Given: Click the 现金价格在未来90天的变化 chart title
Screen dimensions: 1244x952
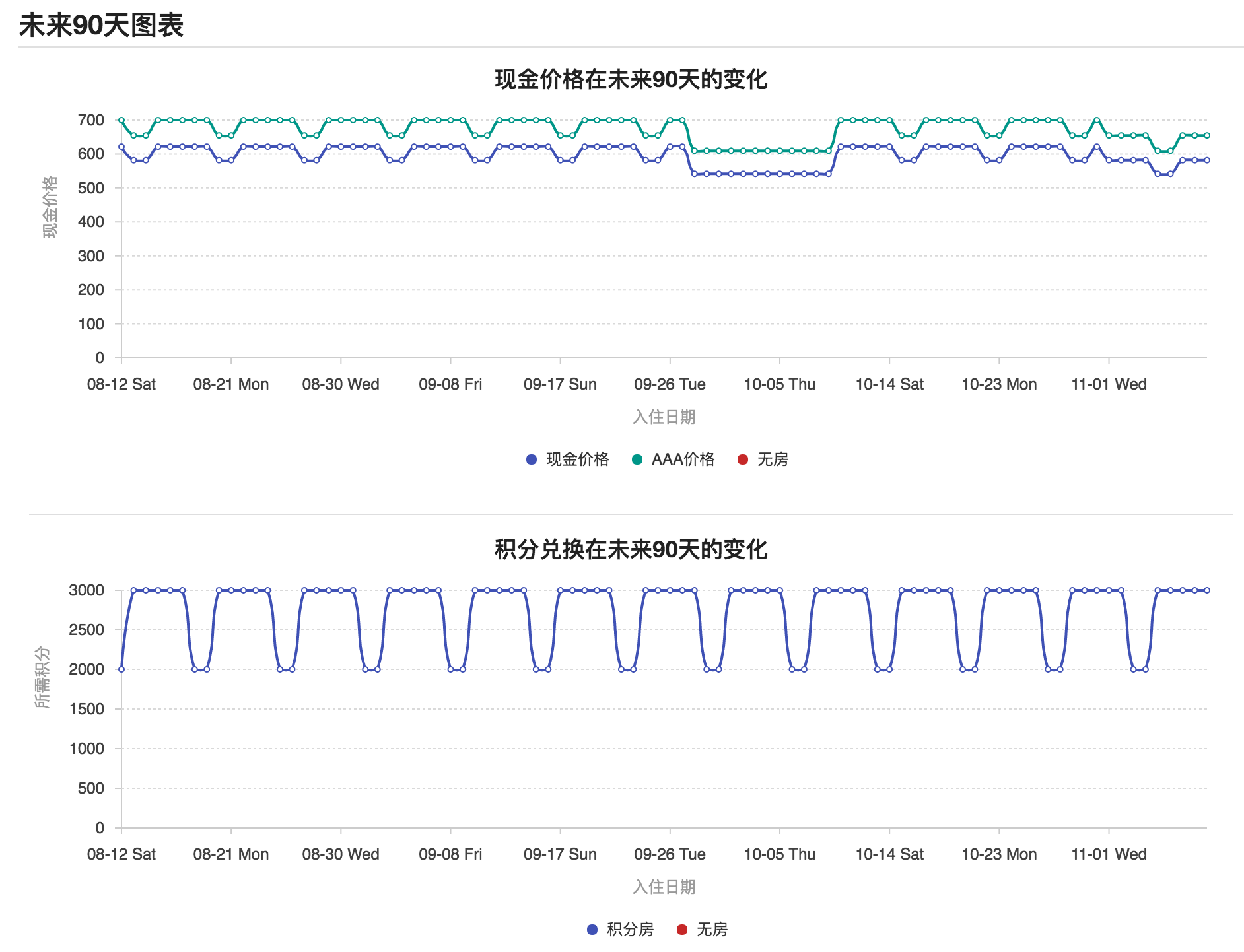Looking at the screenshot, I should (x=631, y=80).
